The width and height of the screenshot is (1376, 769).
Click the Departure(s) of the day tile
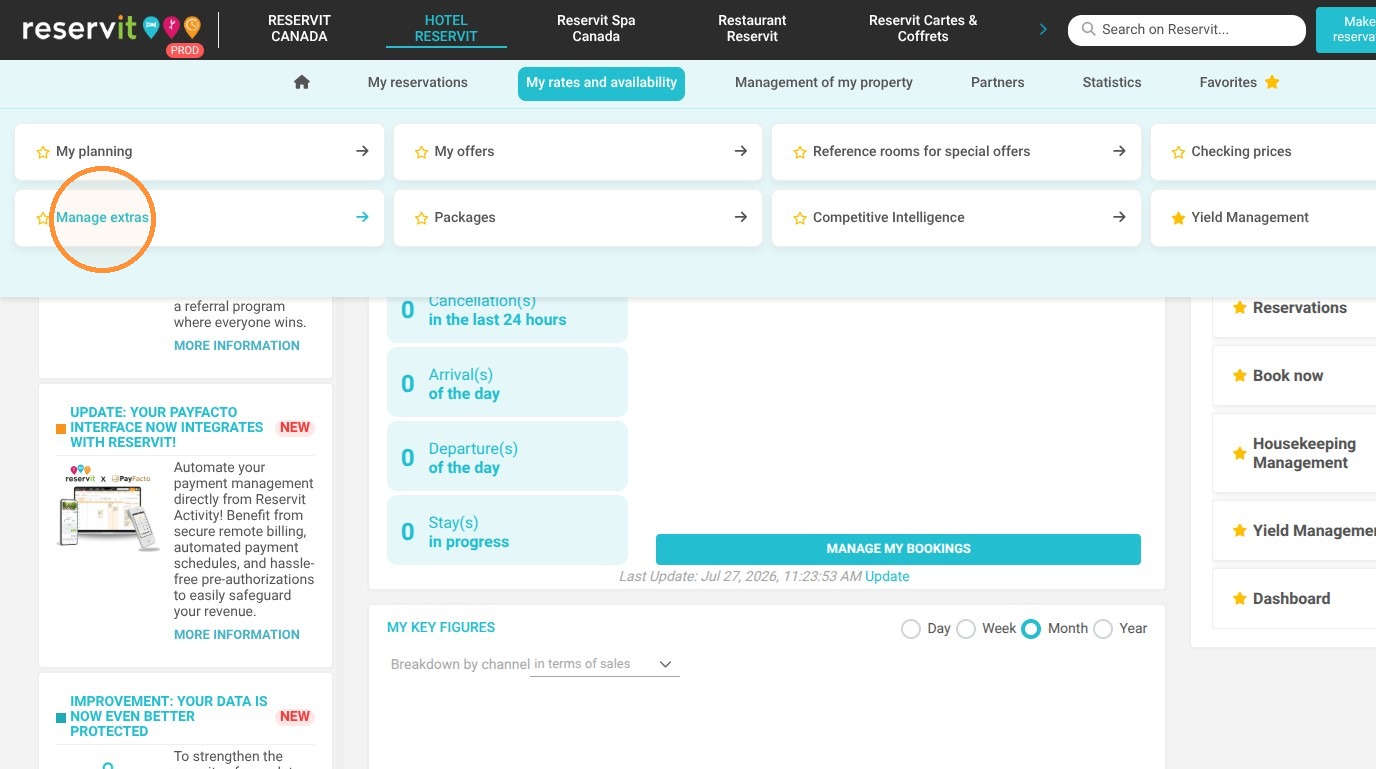(507, 457)
